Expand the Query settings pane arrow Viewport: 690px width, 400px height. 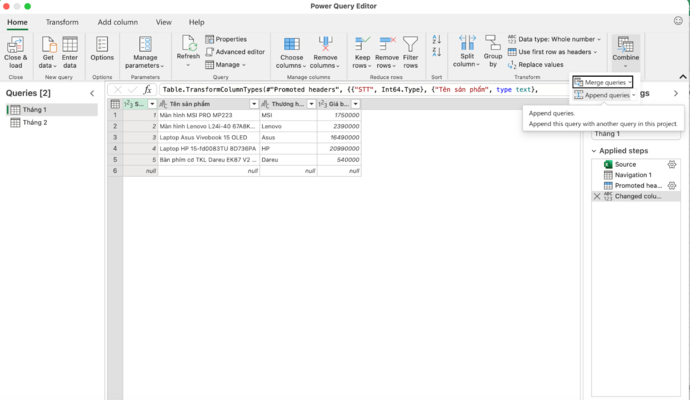pos(676,93)
